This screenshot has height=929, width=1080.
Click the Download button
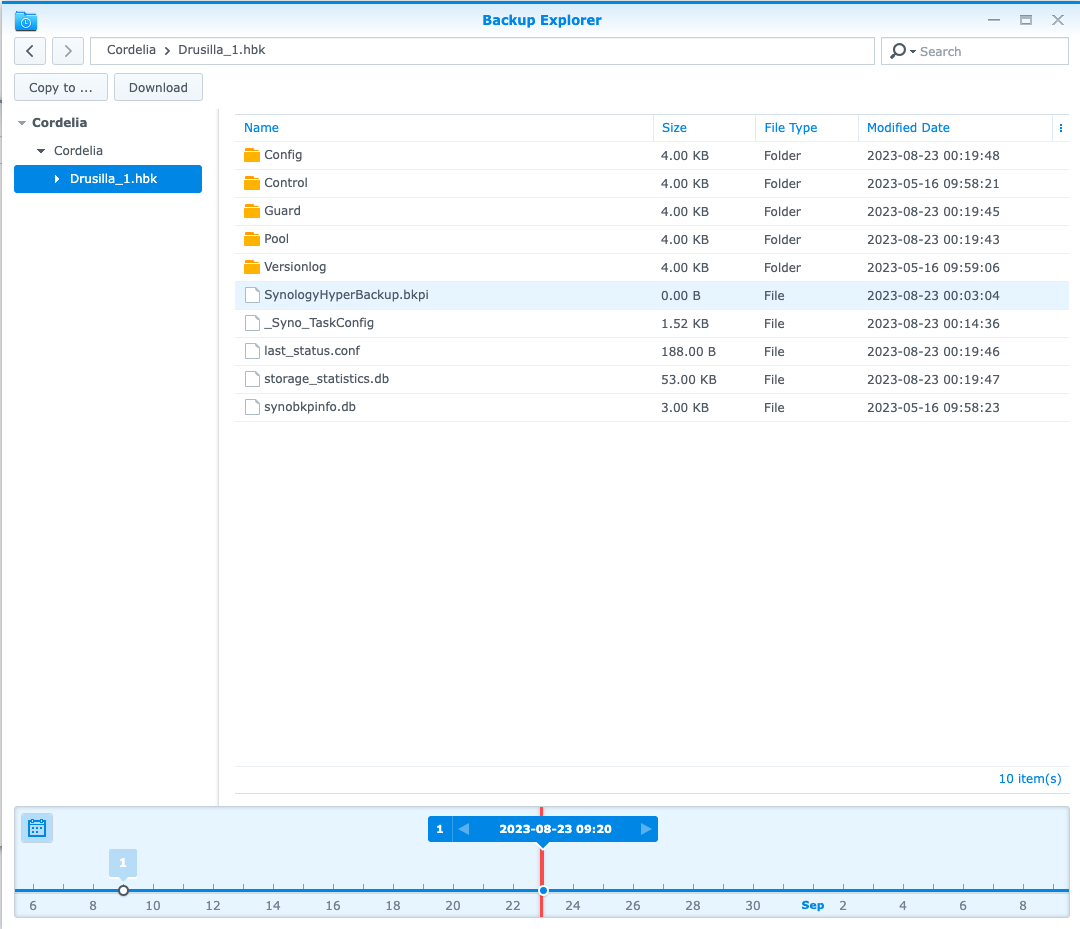click(158, 87)
